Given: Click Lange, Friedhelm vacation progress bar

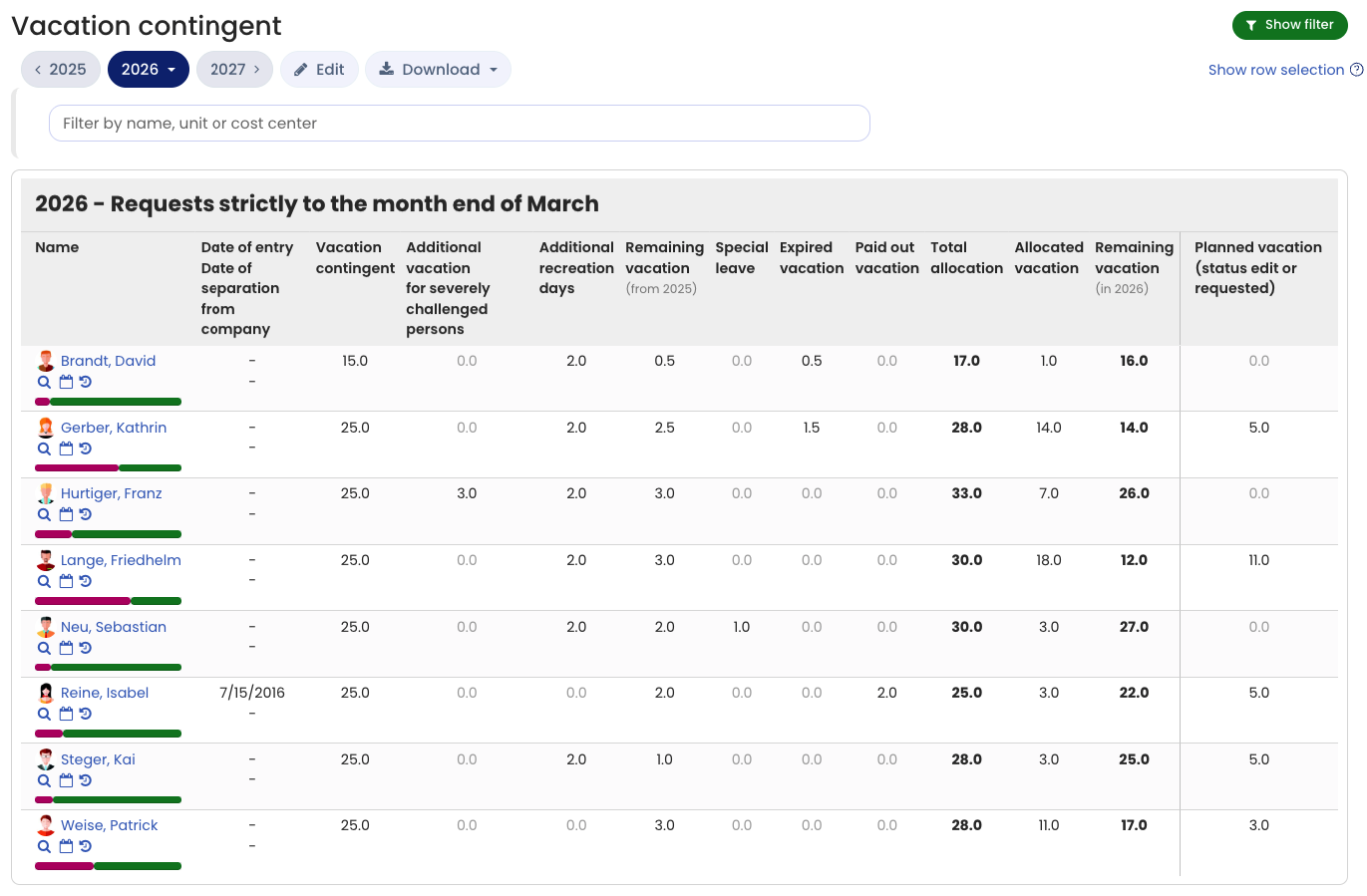Looking at the screenshot, I should pos(108,601).
